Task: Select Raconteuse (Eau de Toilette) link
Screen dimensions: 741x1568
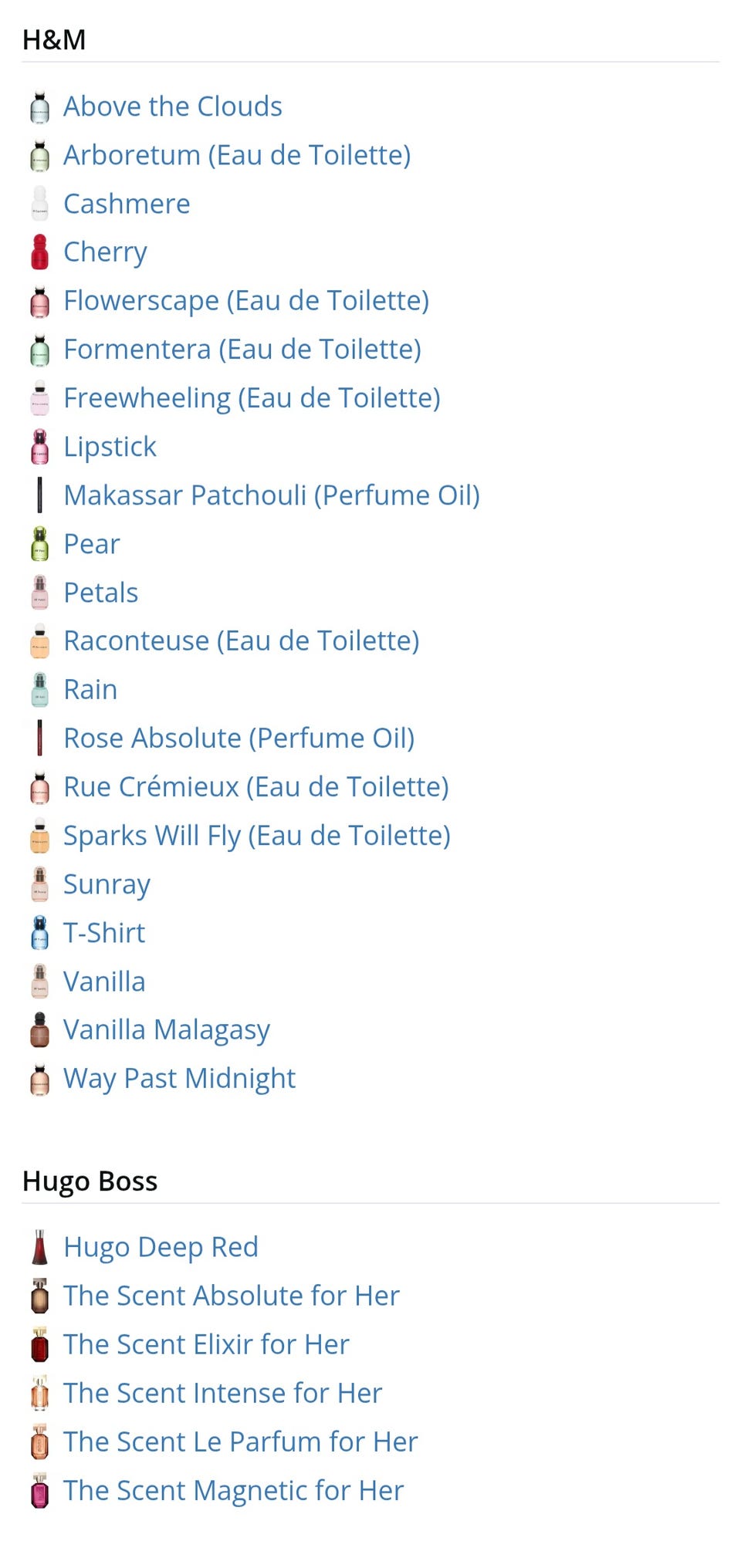Action: pyautogui.click(x=241, y=641)
